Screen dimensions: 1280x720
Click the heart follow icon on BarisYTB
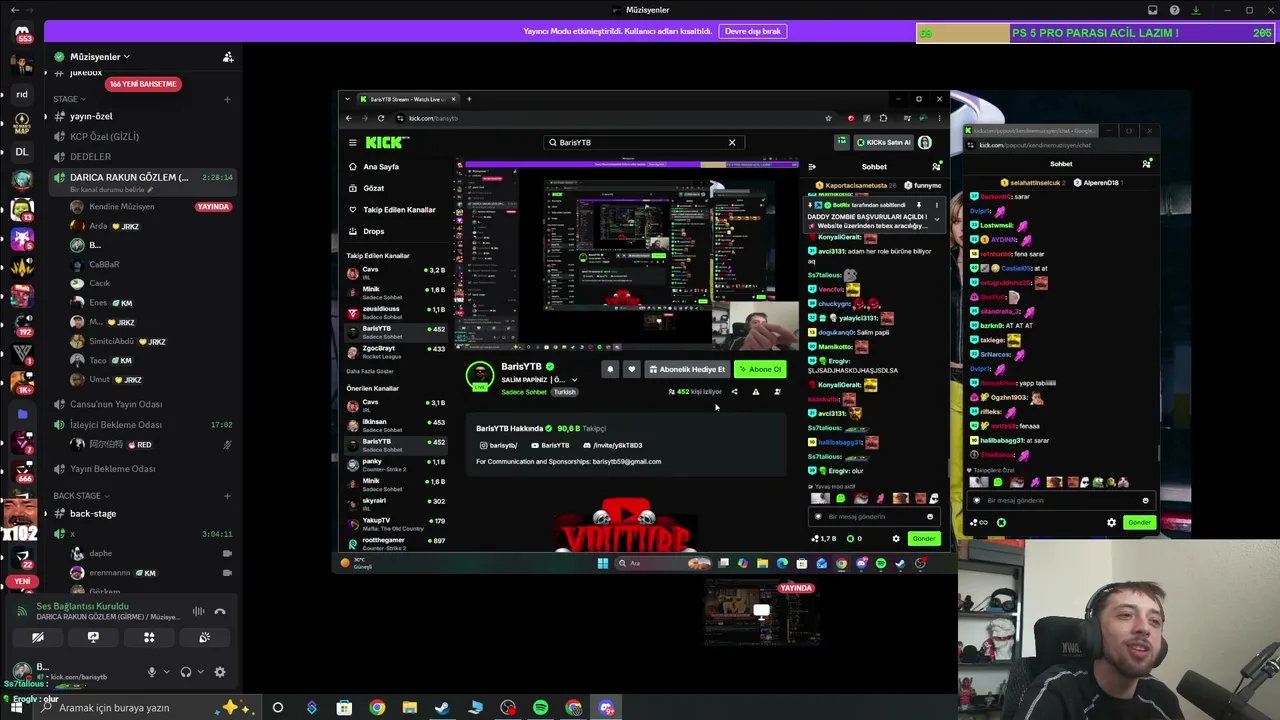click(631, 370)
